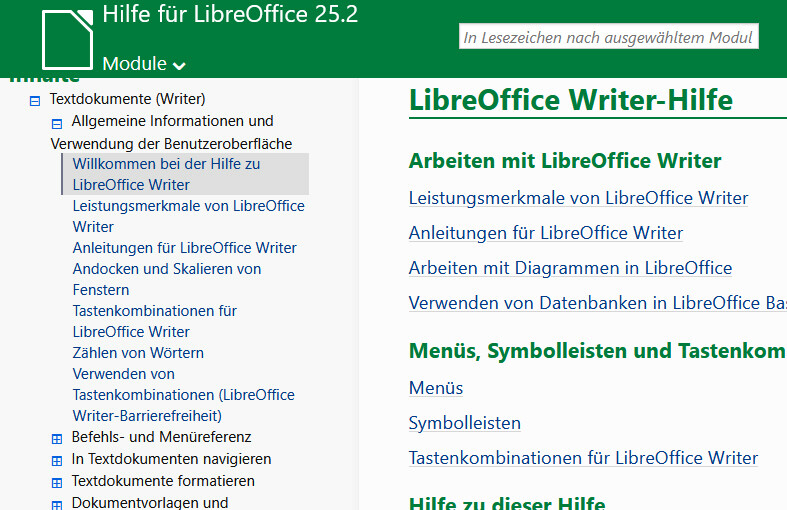Select Zählen von Wörtern in sidebar
This screenshot has width=787, height=510.
click(x=138, y=353)
